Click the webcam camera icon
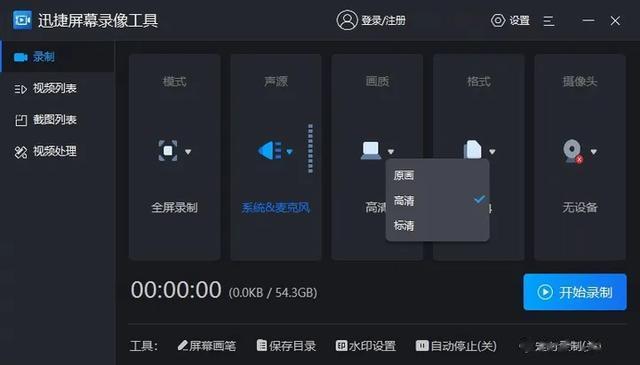This screenshot has height=365, width=640. click(x=572, y=151)
